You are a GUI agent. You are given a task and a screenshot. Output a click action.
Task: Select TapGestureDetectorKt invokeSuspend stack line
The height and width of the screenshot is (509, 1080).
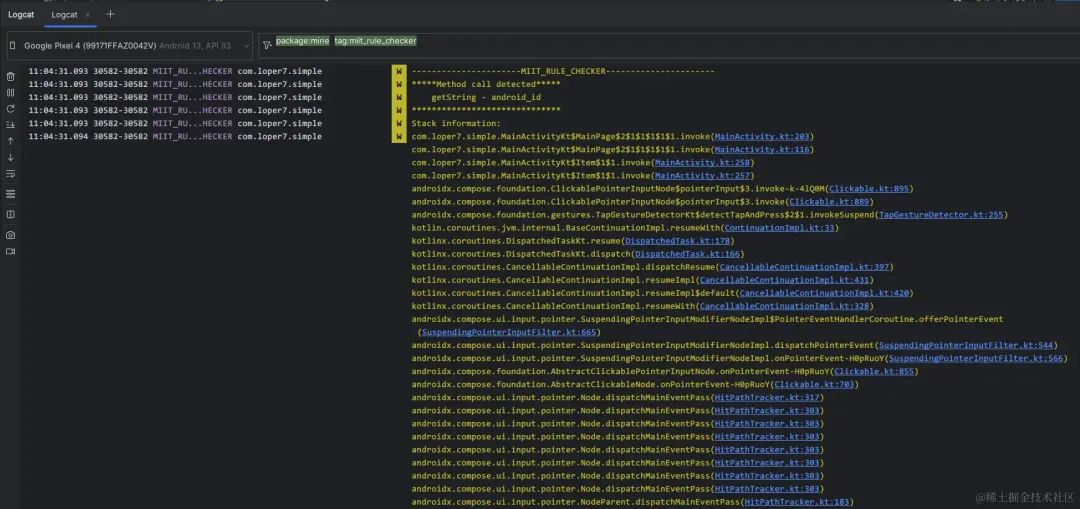(709, 215)
